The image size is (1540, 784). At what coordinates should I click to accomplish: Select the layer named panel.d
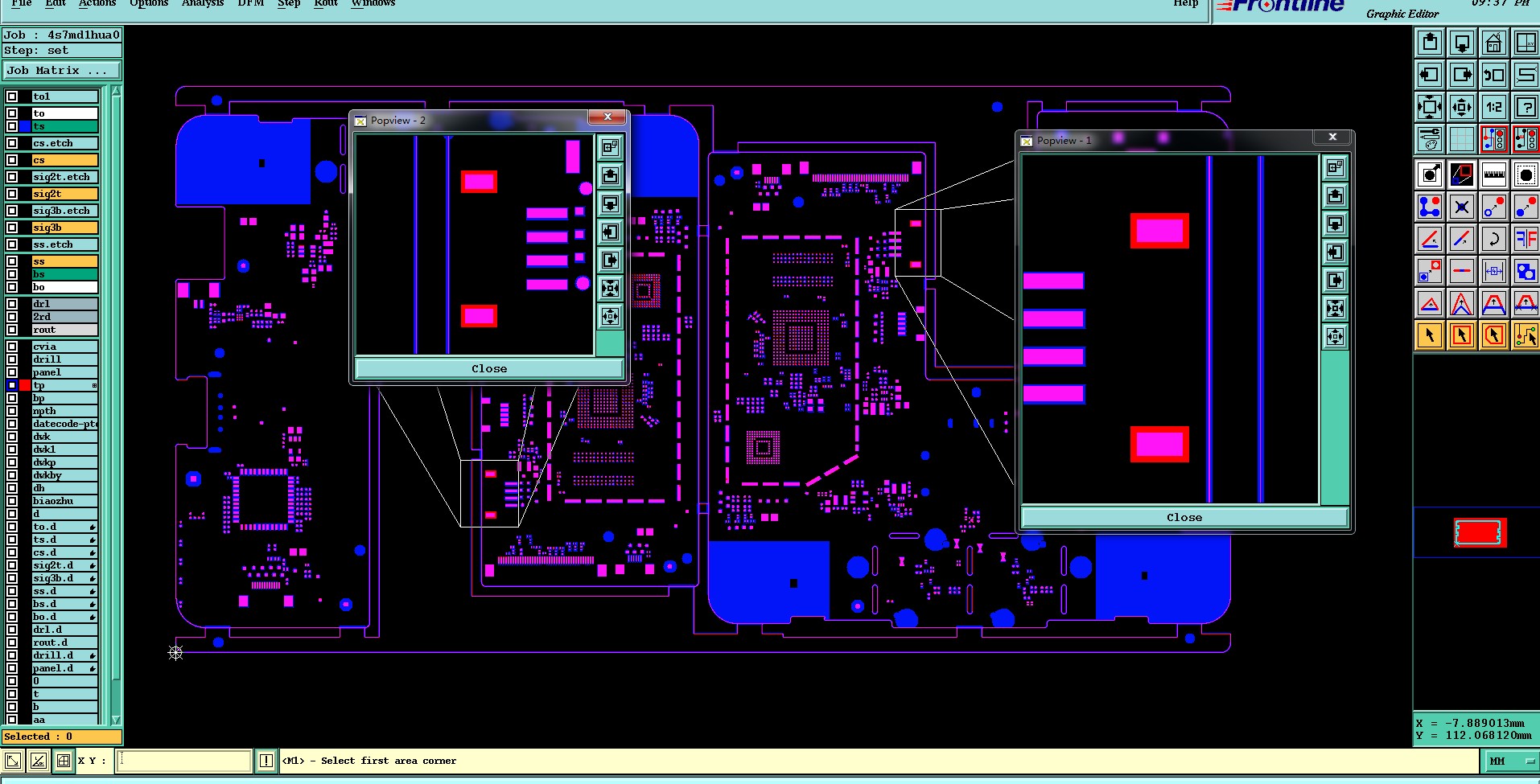click(64, 668)
